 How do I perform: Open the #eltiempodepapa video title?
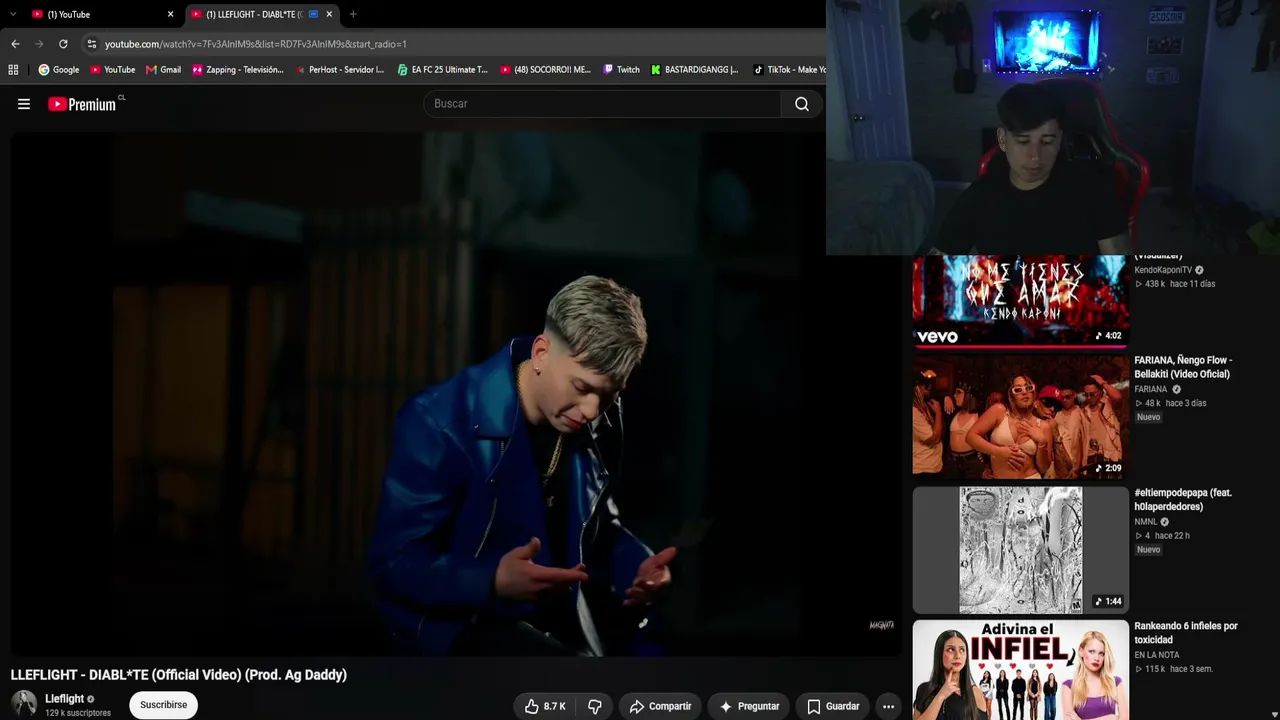[x=1183, y=500]
